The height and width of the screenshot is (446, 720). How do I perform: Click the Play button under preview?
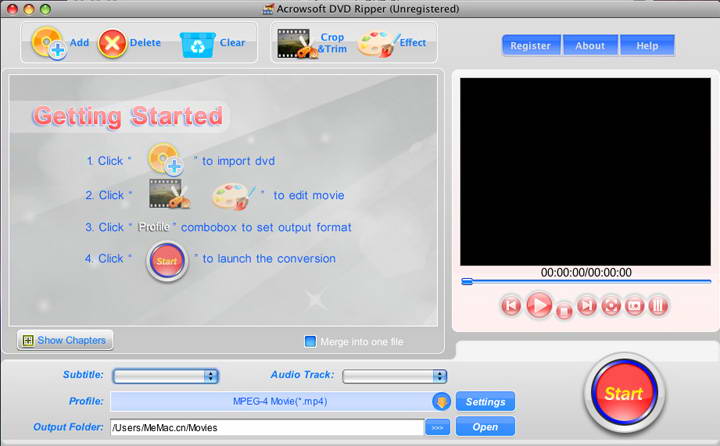(x=539, y=305)
